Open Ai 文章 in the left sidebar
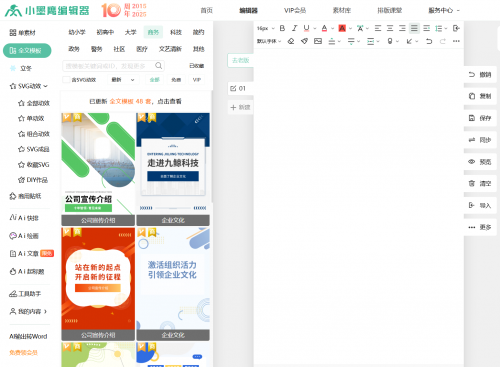This screenshot has width=500, height=367. pyautogui.click(x=24, y=254)
